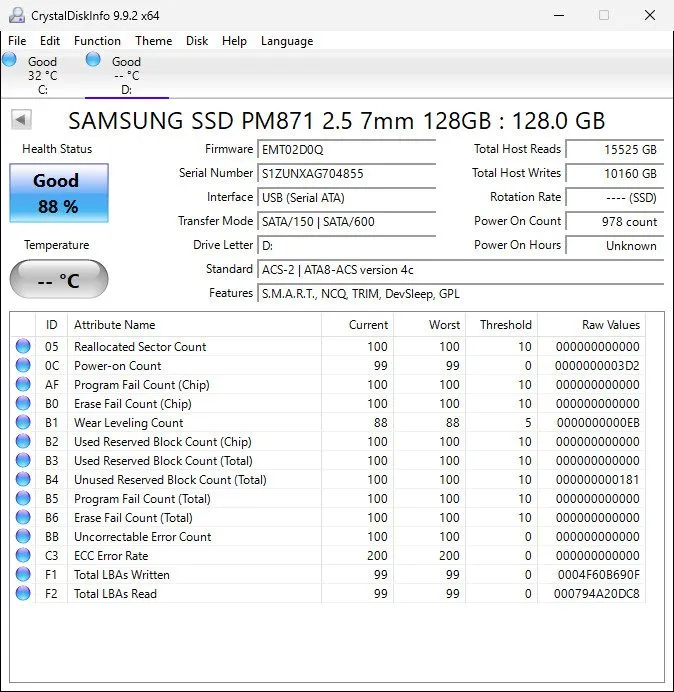Screen dimensions: 674x692
Task: Click the status orb for Wear Leveling Count
Action: [x=23, y=422]
